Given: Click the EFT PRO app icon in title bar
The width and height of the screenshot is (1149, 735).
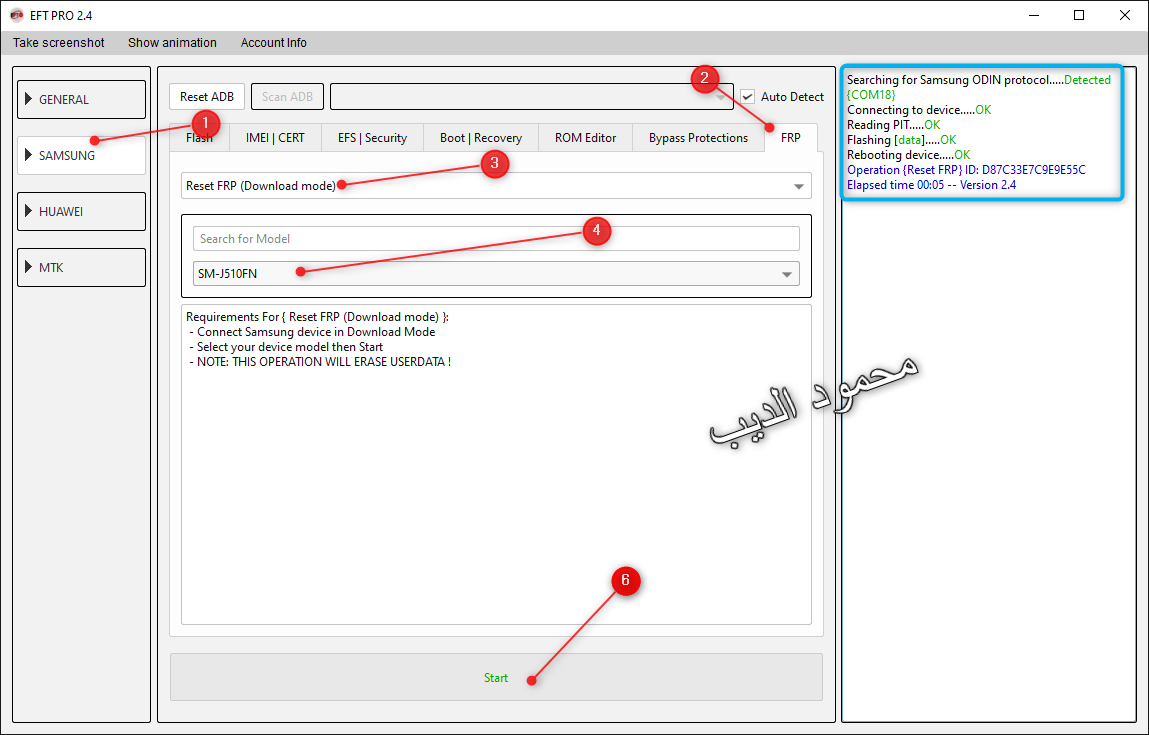Looking at the screenshot, I should pos(16,15).
